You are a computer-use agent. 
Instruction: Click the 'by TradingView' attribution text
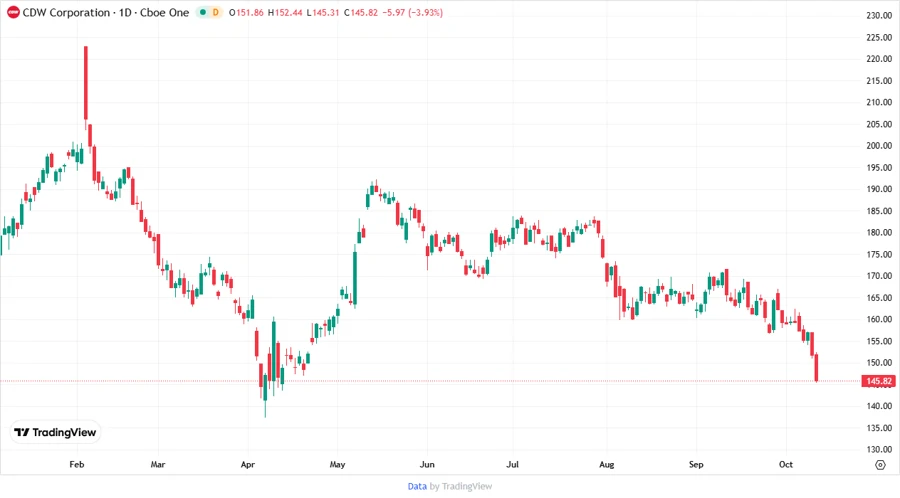point(461,486)
